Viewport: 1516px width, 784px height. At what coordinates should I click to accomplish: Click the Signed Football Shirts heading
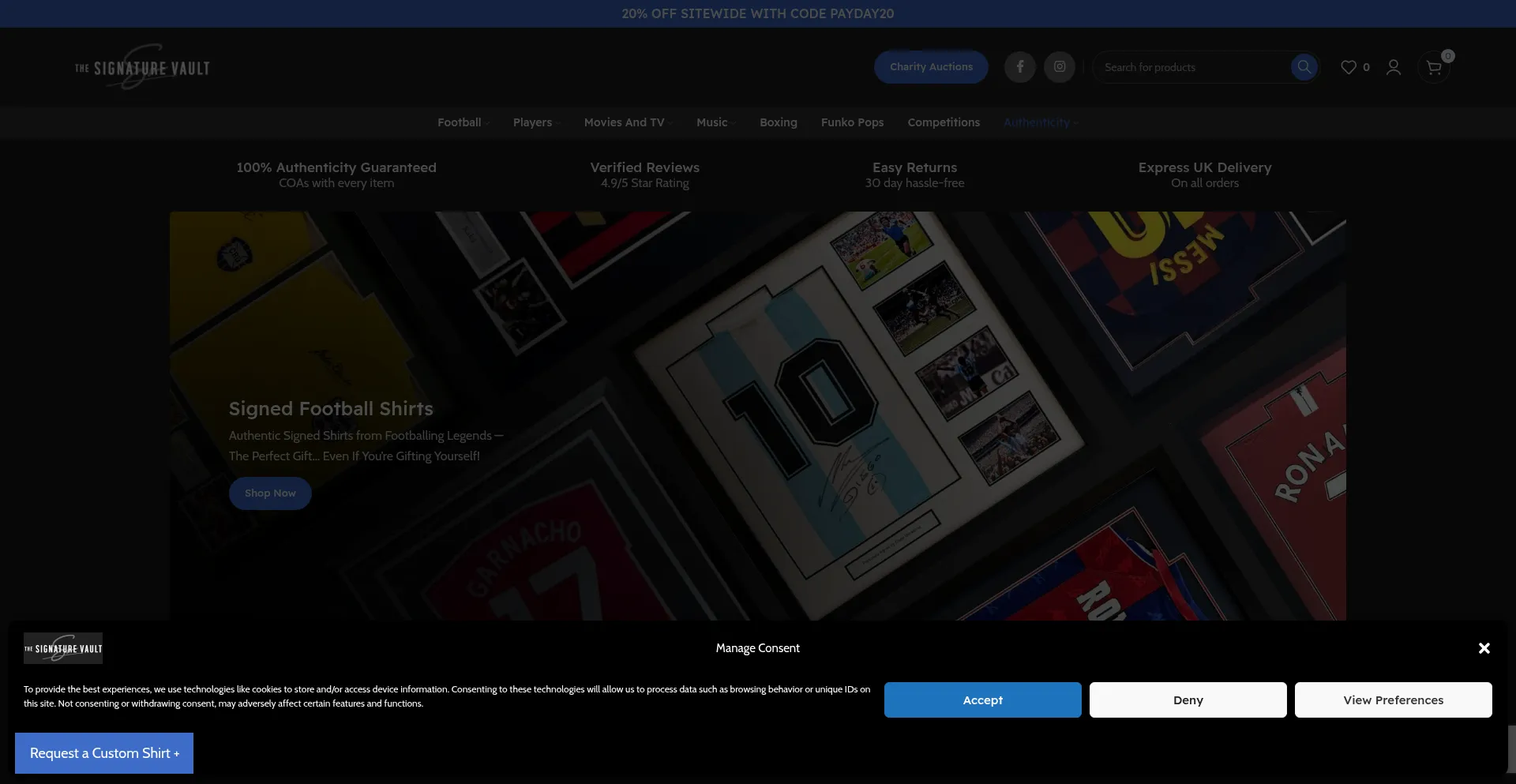pos(331,408)
